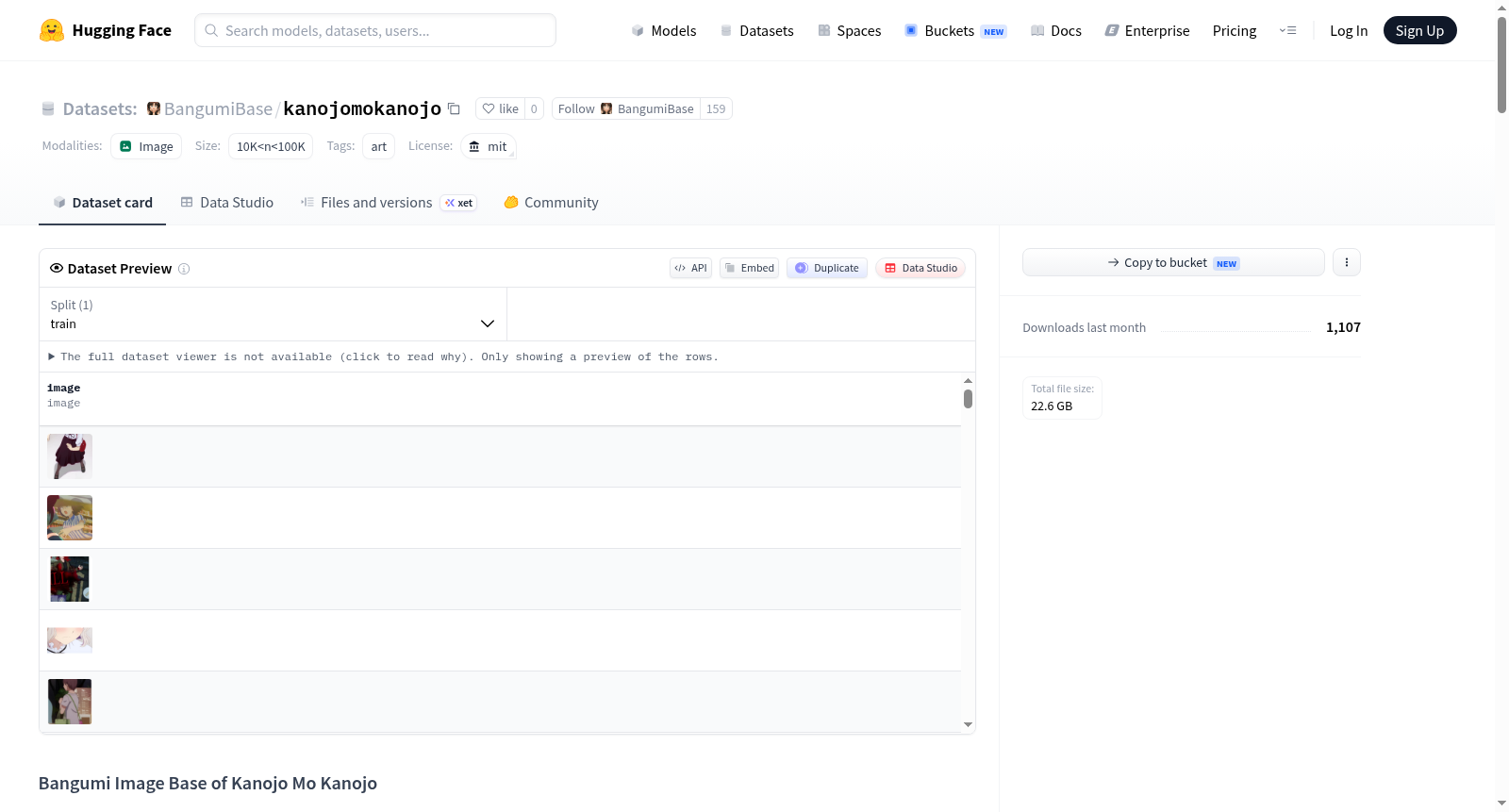
Task: Open the third preview image thumbnail
Action: pos(70,579)
